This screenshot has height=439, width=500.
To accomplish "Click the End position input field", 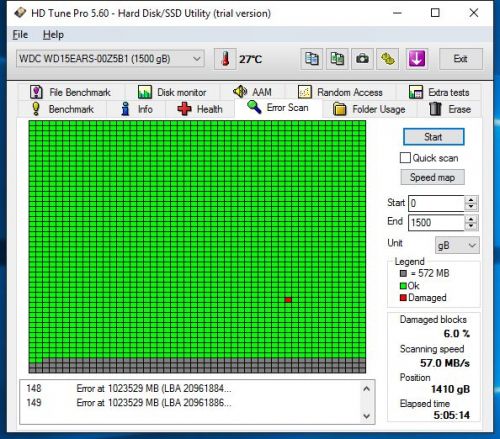I will coord(436,222).
